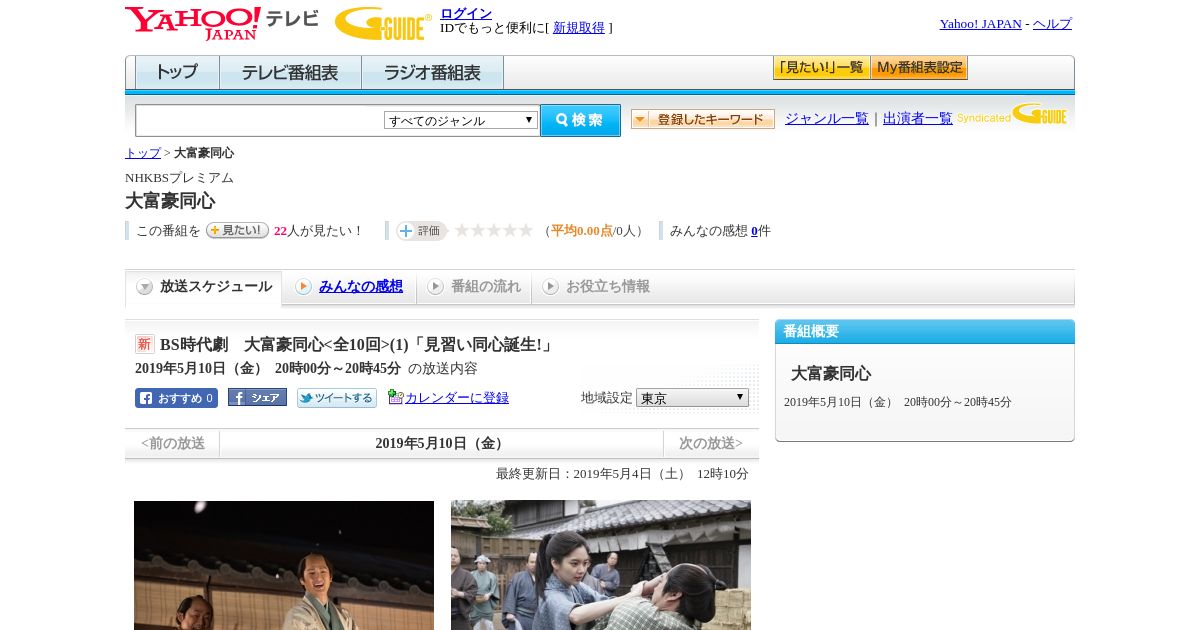Click the 最終更新日 text

pyautogui.click(x=622, y=474)
